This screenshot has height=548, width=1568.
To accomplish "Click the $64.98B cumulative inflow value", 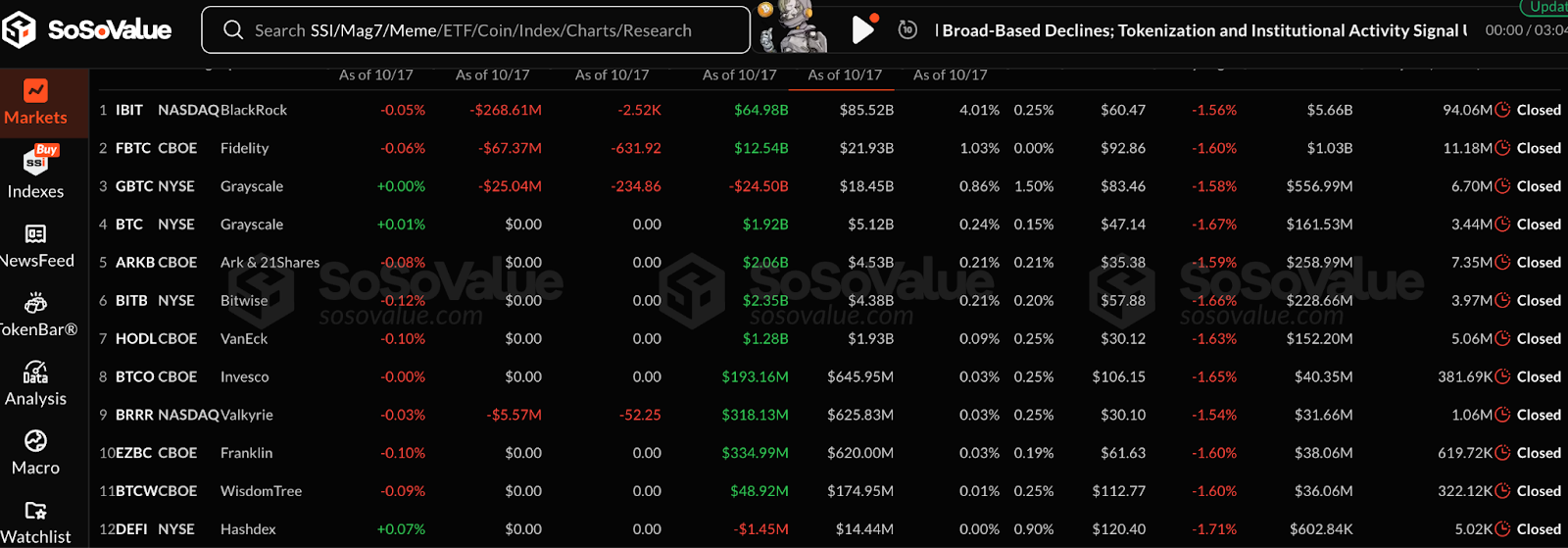I will click(761, 110).
